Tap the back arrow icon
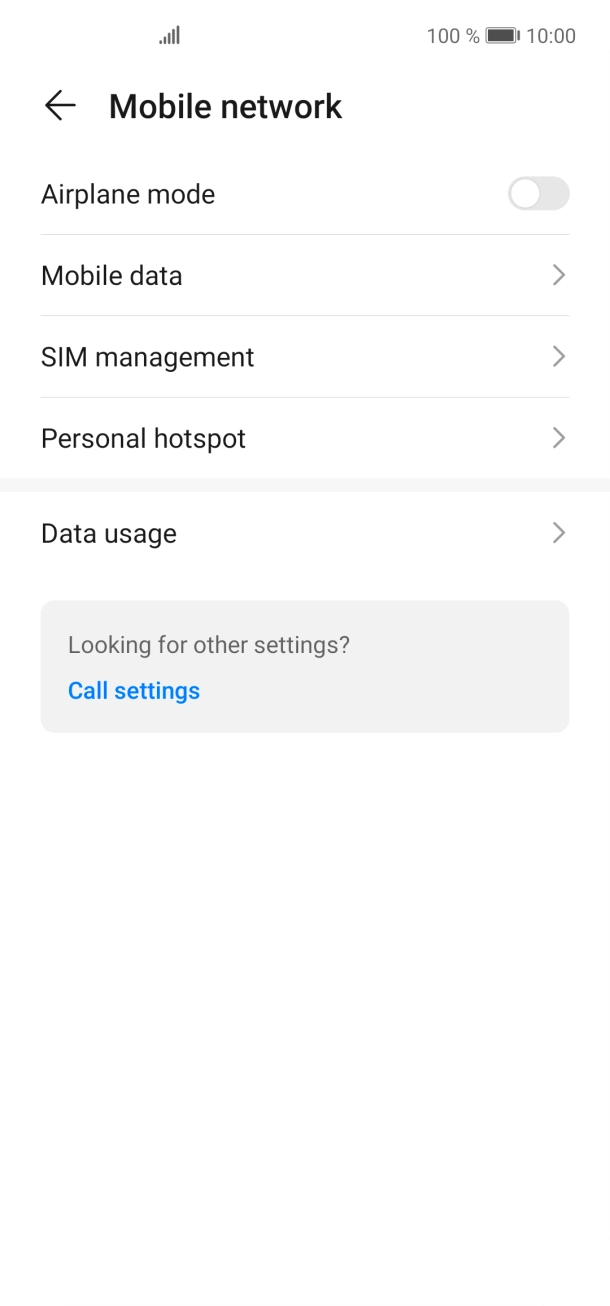Screen dimensions: 610x1306 click(x=60, y=105)
